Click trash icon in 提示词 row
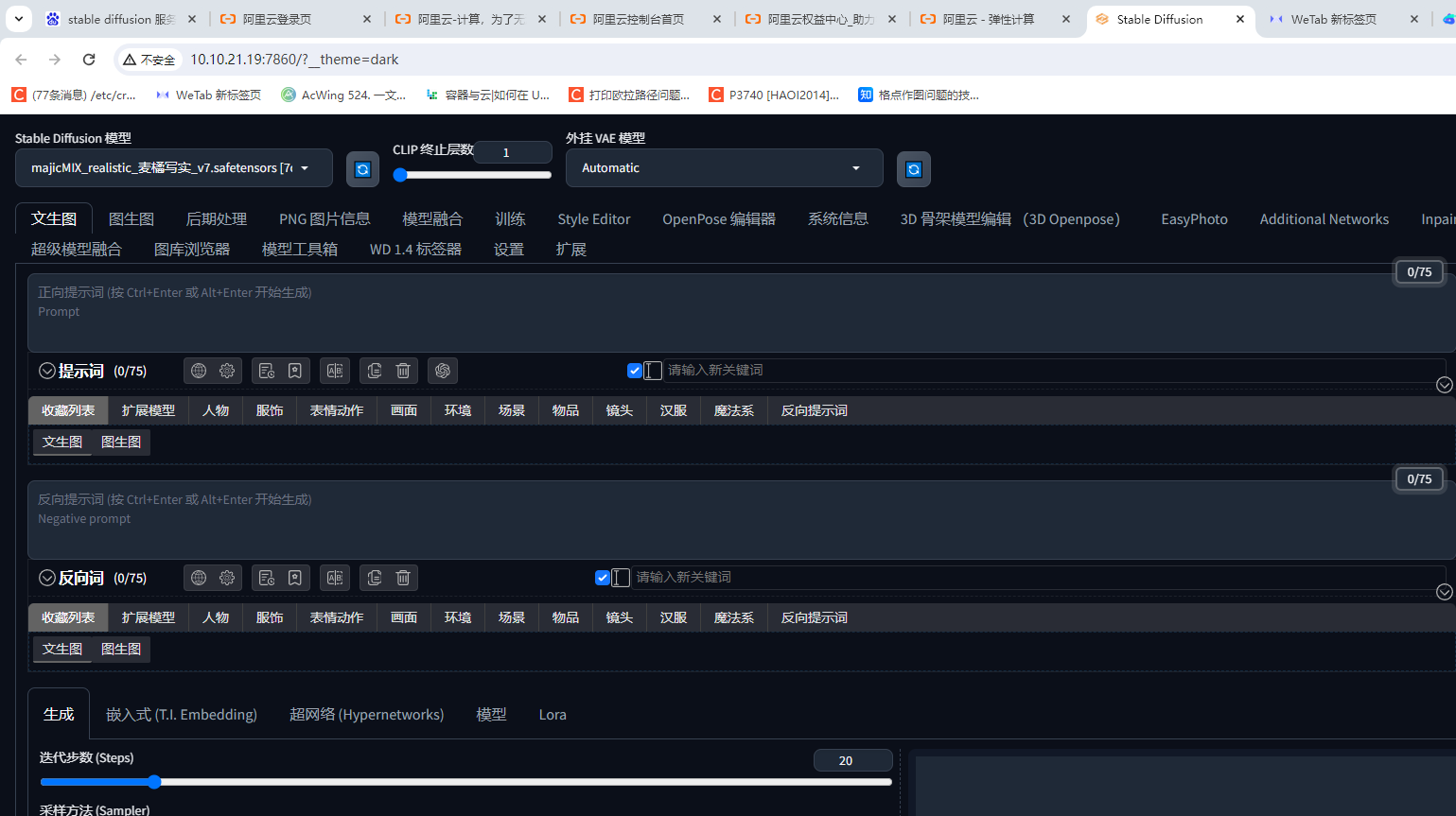This screenshot has height=816, width=1456. click(x=403, y=371)
